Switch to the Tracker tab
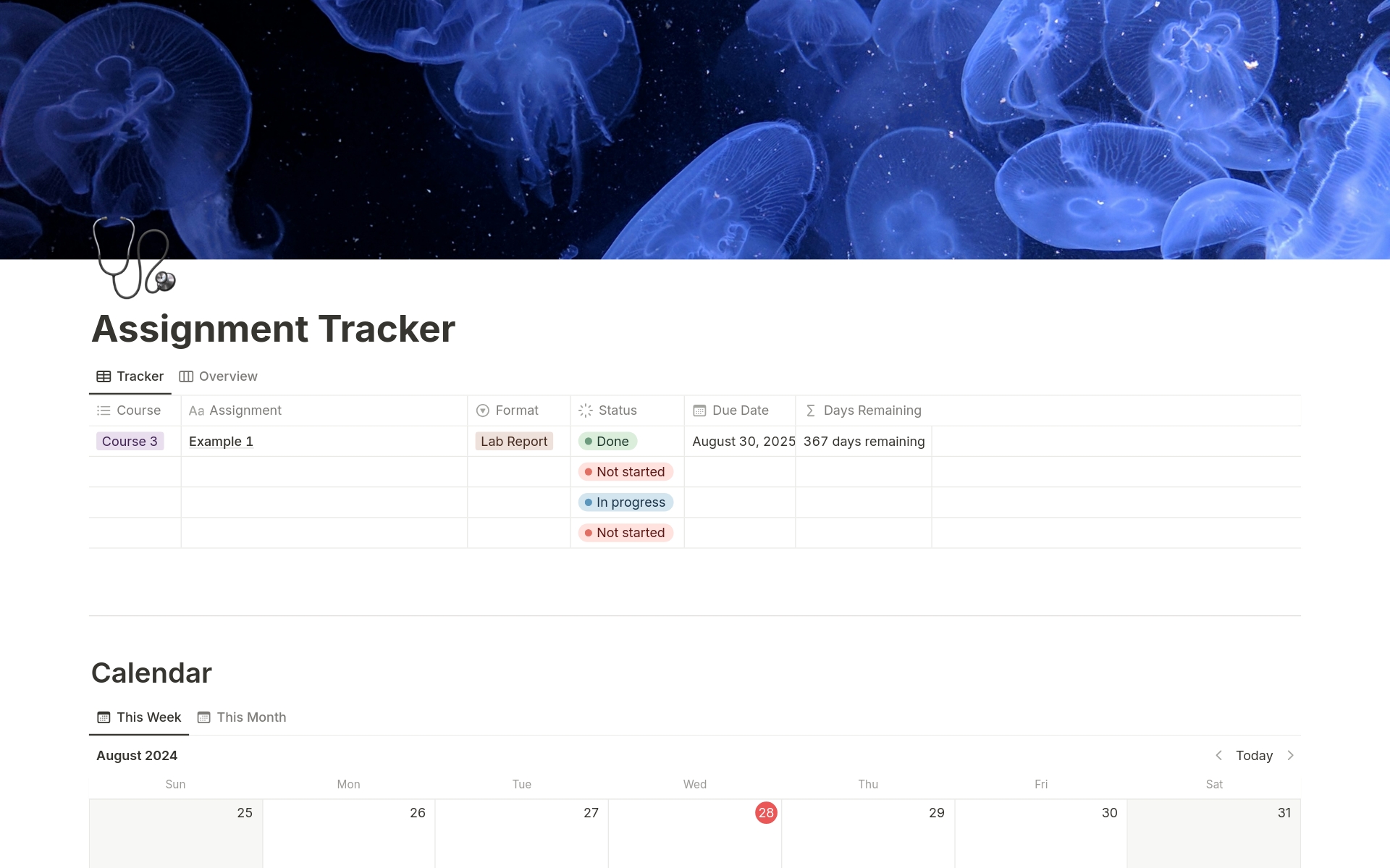Image resolution: width=1390 pixels, height=868 pixels. coord(129,376)
